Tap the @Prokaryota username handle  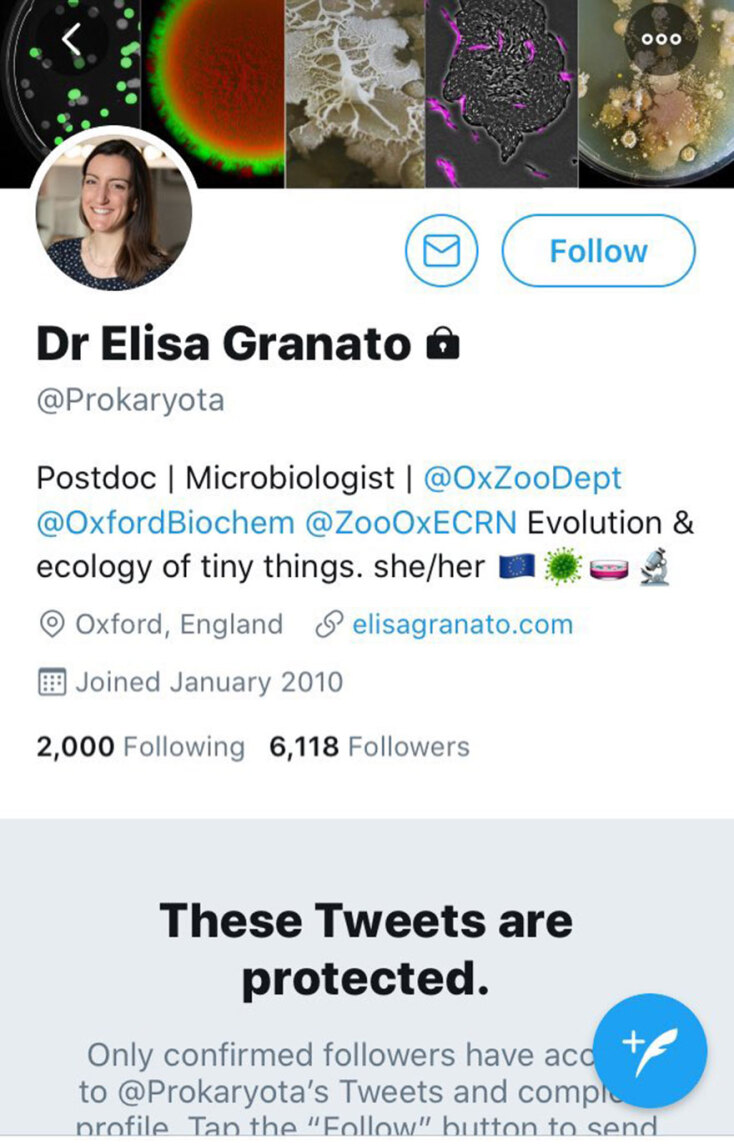(130, 401)
